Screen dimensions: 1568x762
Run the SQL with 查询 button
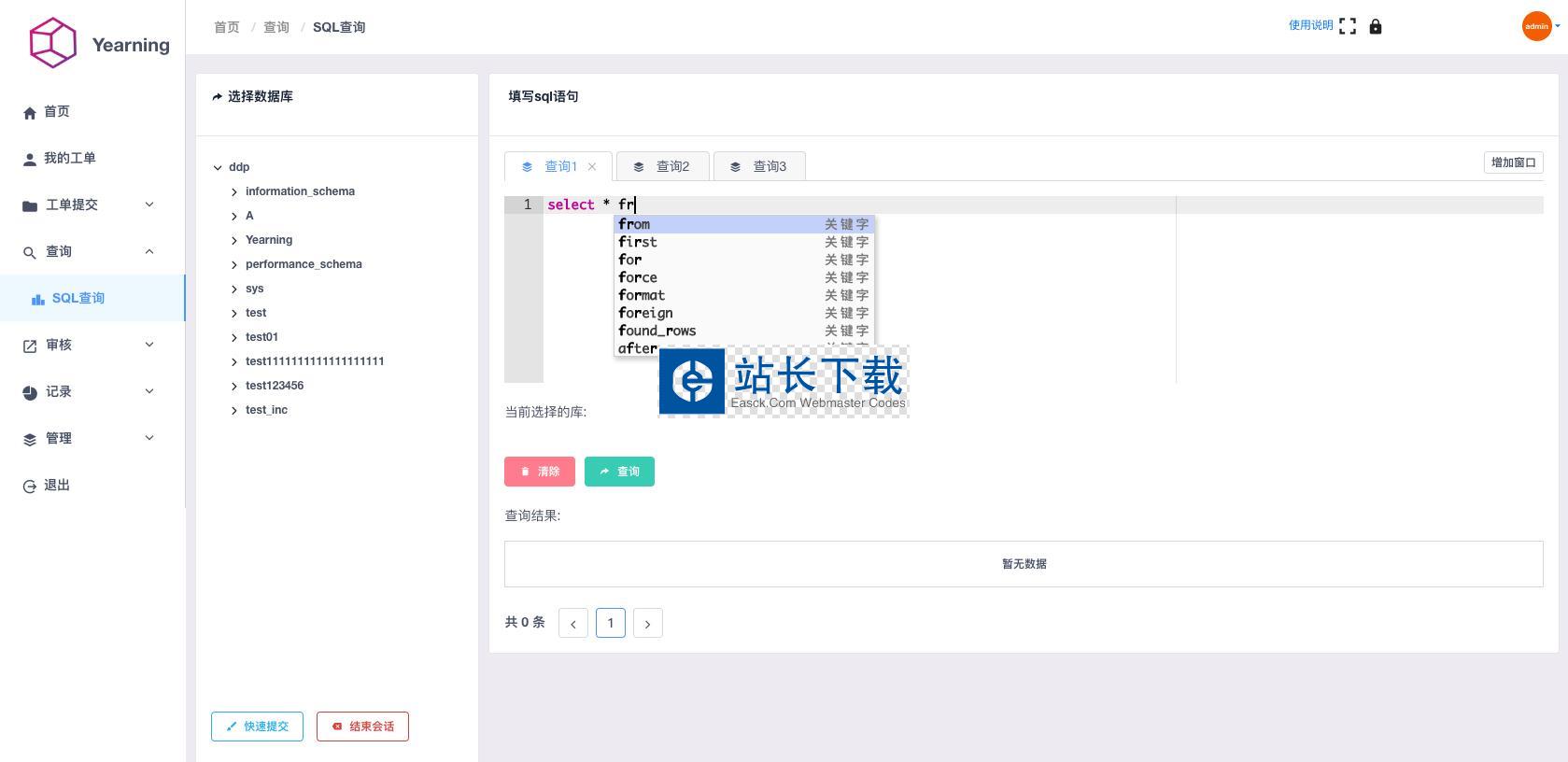(x=619, y=472)
